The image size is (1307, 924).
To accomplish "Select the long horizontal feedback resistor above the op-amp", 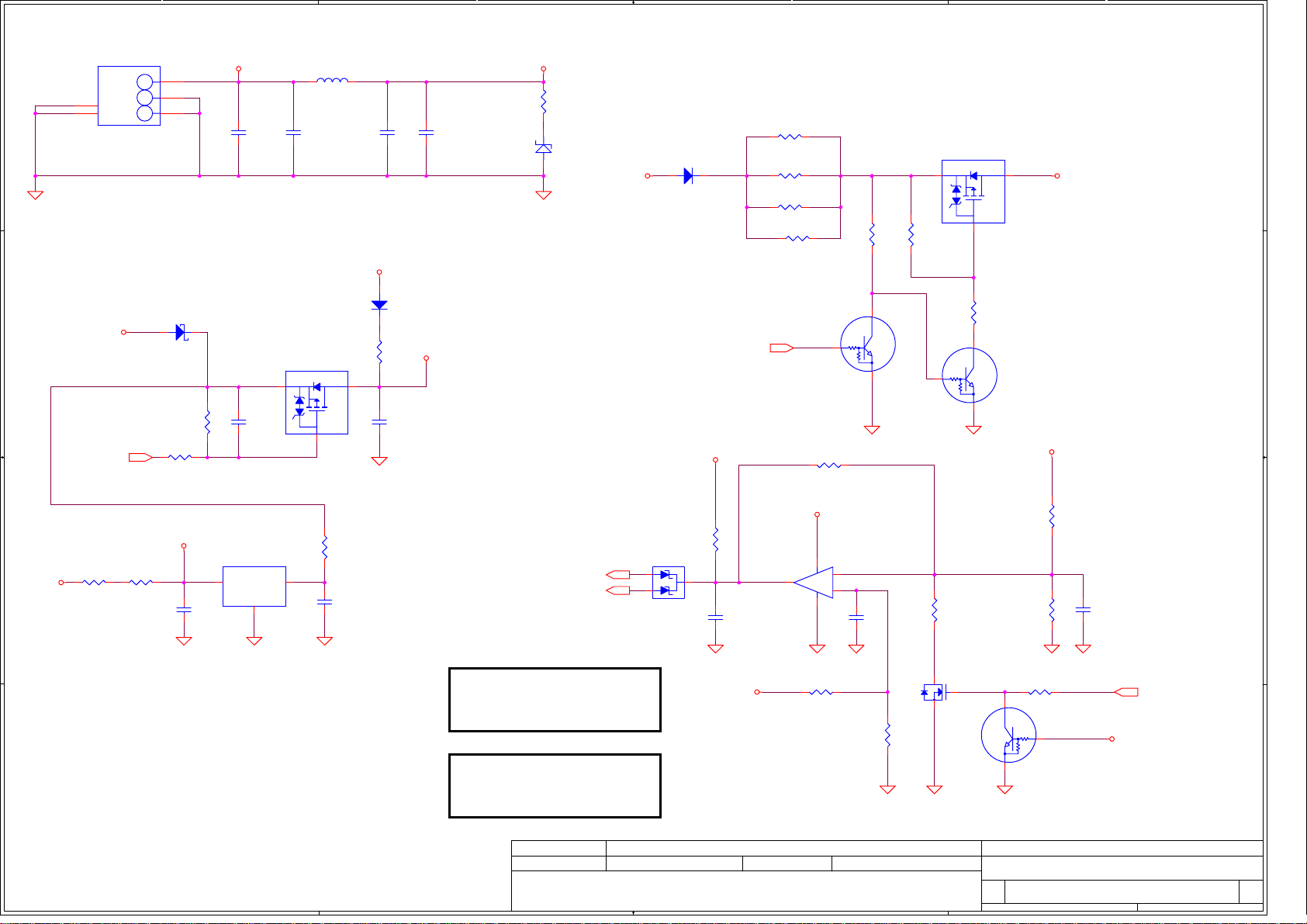I will pos(829,465).
